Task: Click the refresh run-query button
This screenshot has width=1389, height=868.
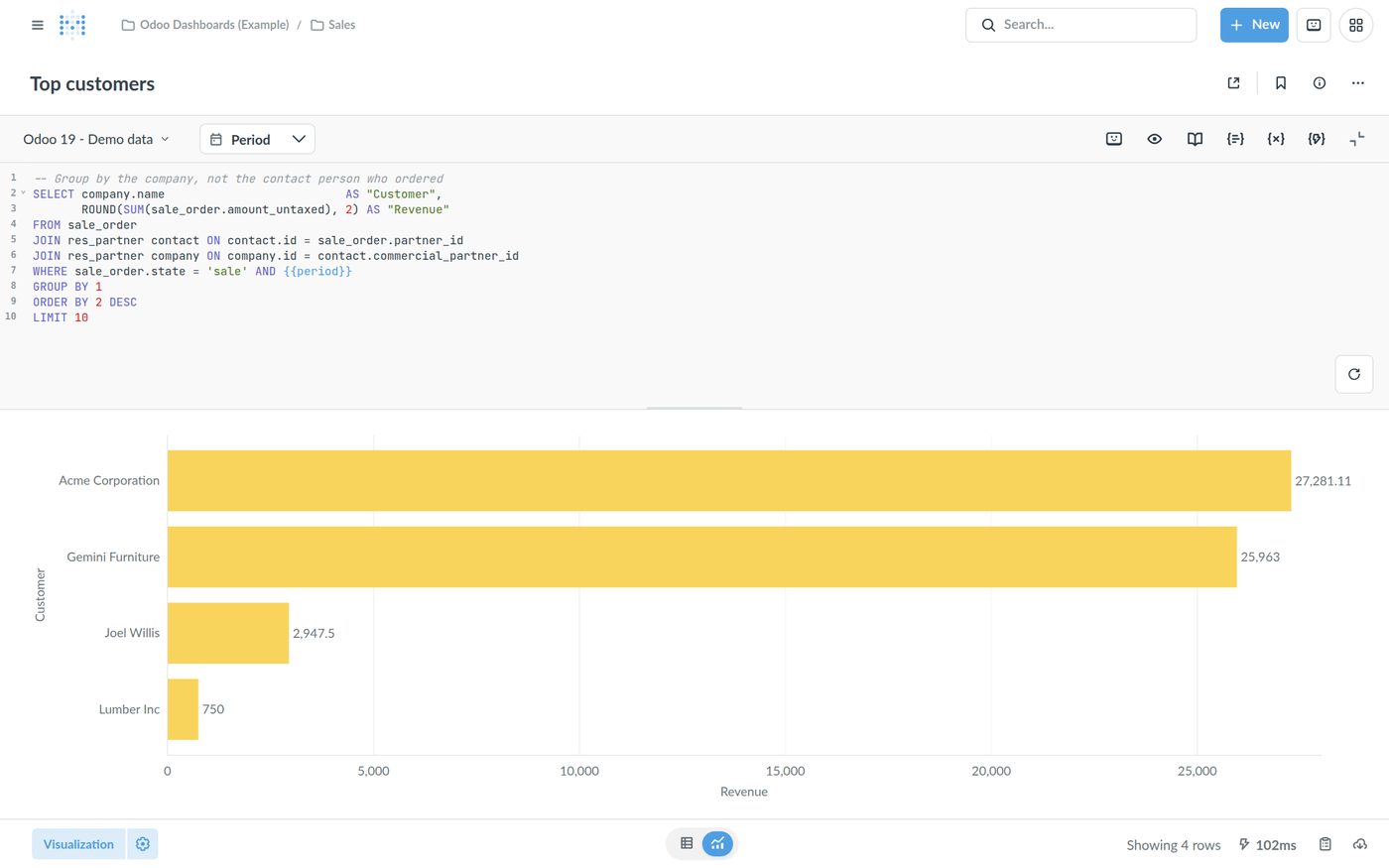Action: 1354,374
